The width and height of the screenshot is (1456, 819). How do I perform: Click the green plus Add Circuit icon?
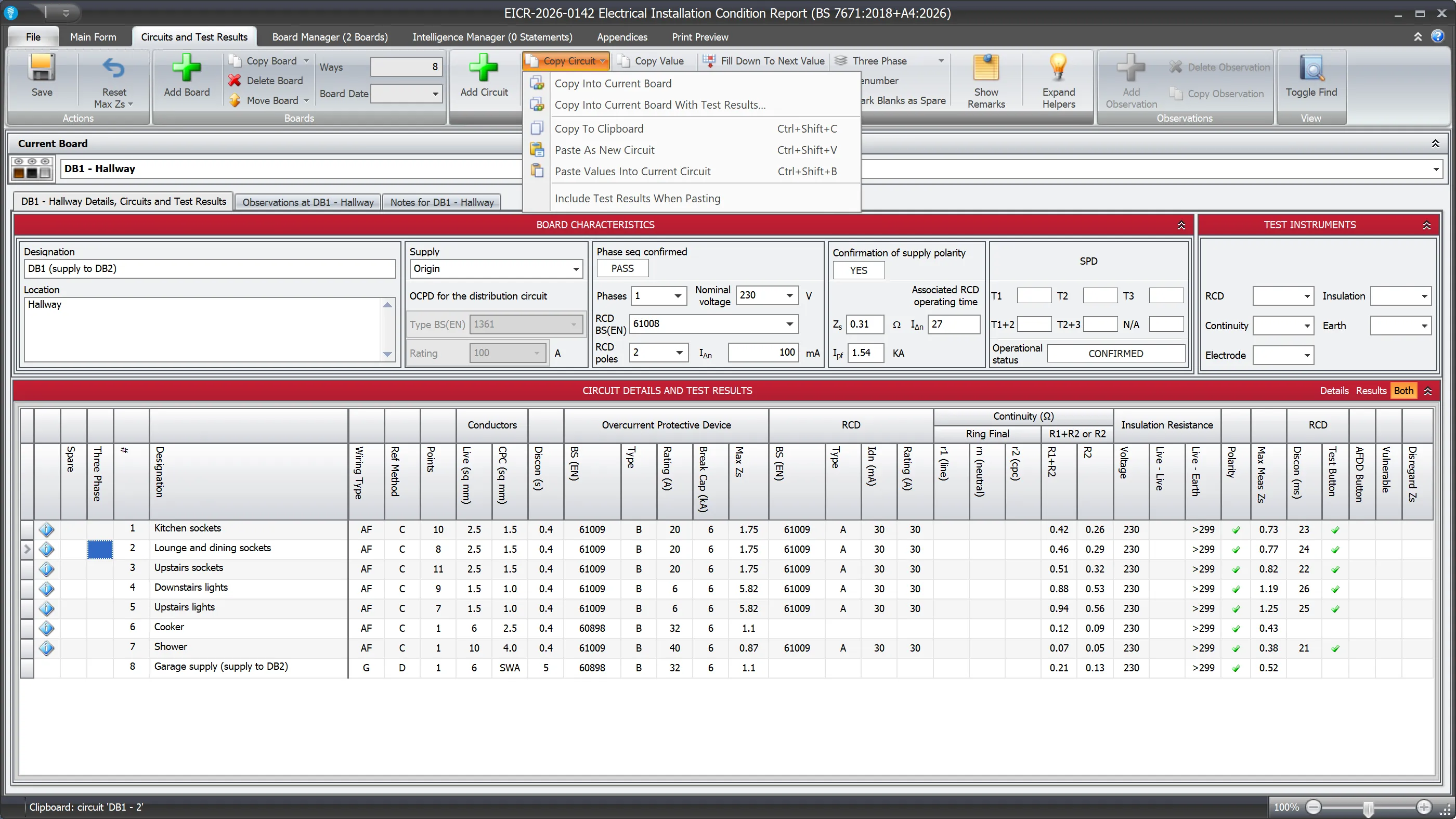[x=484, y=68]
